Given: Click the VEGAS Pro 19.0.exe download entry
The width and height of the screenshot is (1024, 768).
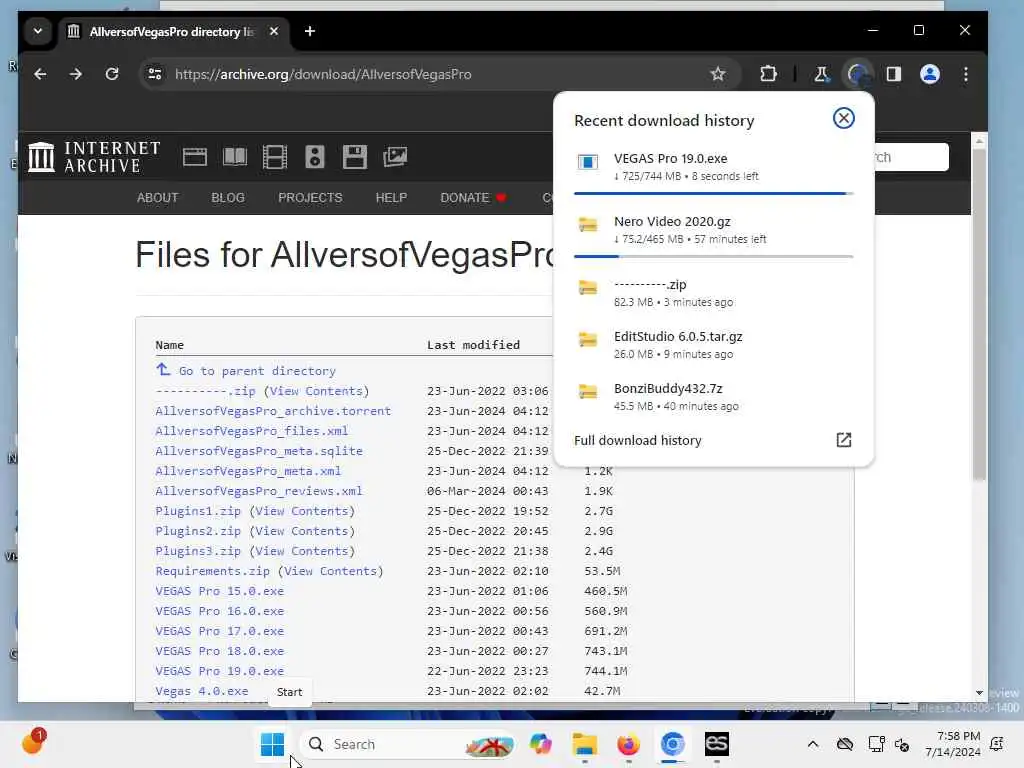Looking at the screenshot, I should 713,167.
